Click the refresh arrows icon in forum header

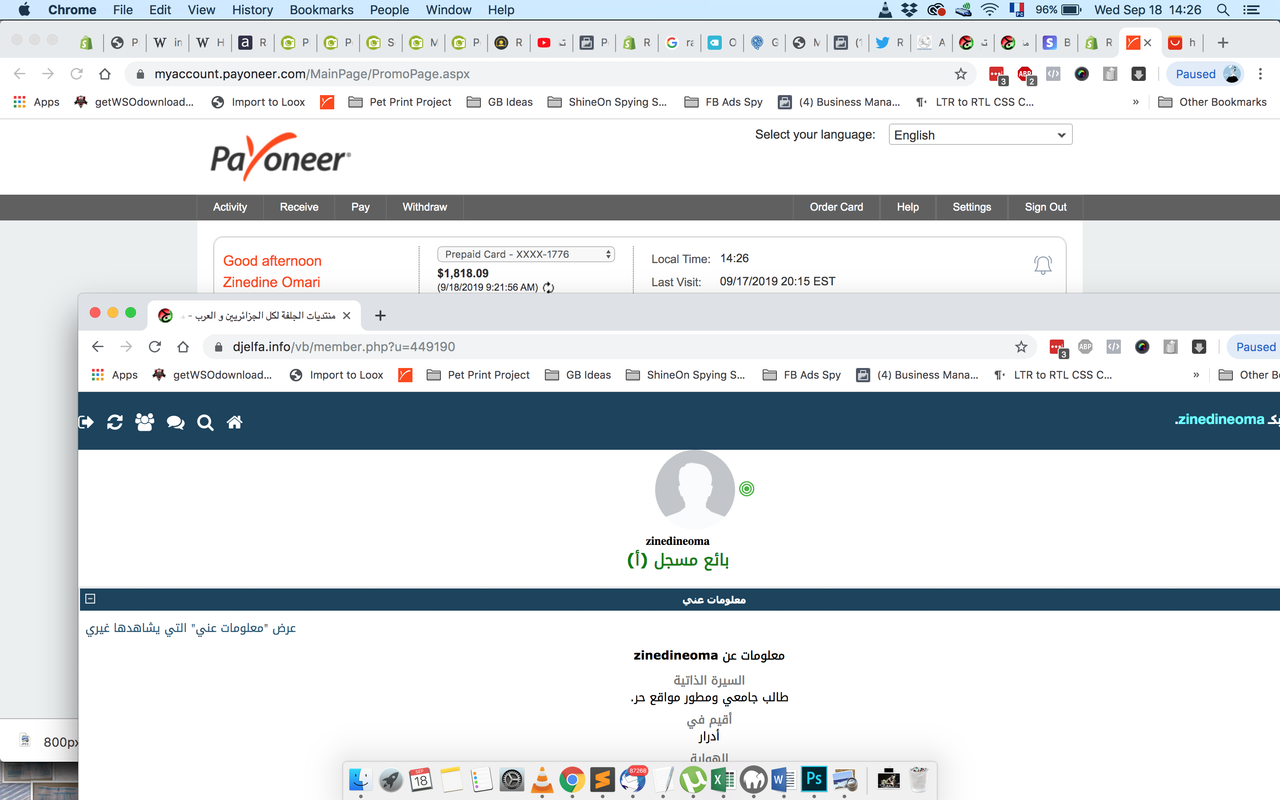tap(115, 423)
